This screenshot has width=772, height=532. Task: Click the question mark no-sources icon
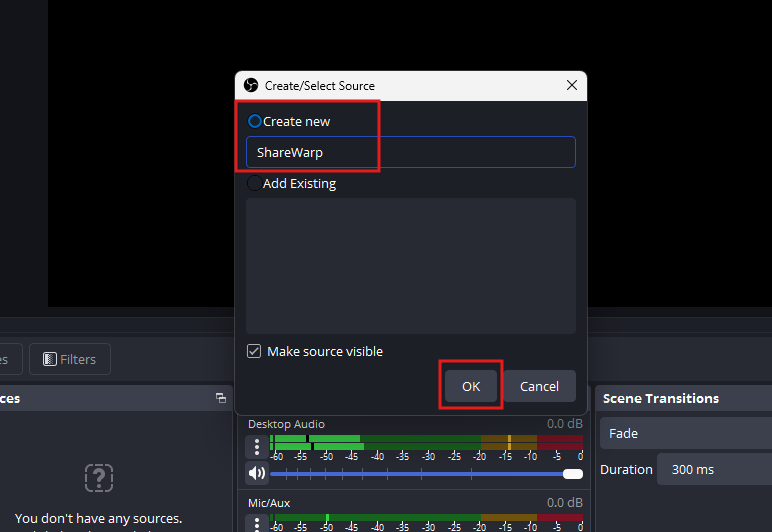pyautogui.click(x=98, y=478)
